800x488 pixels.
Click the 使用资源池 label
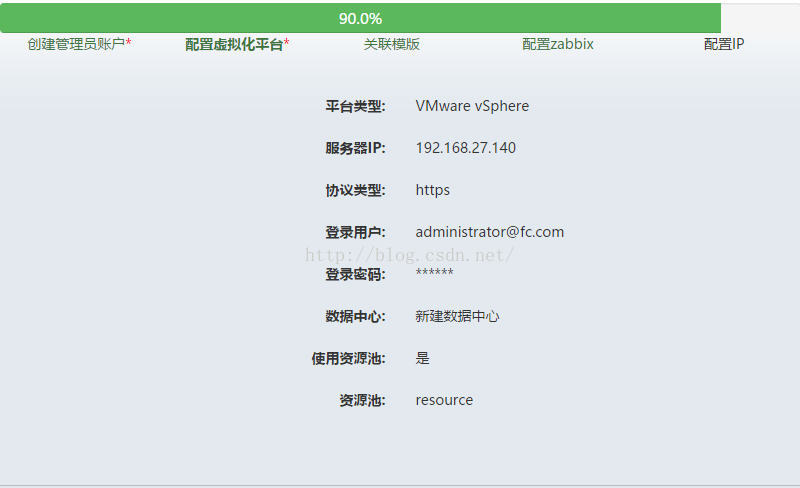point(348,358)
